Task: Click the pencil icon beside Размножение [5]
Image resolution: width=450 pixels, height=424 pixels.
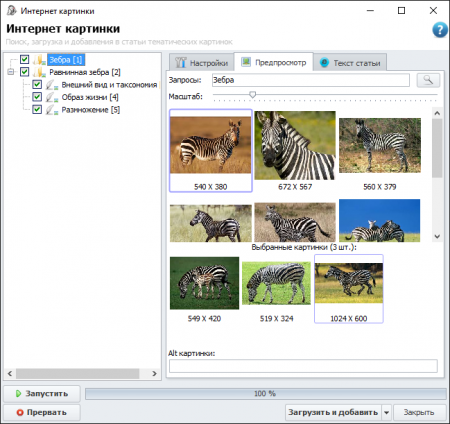Action: coord(52,110)
